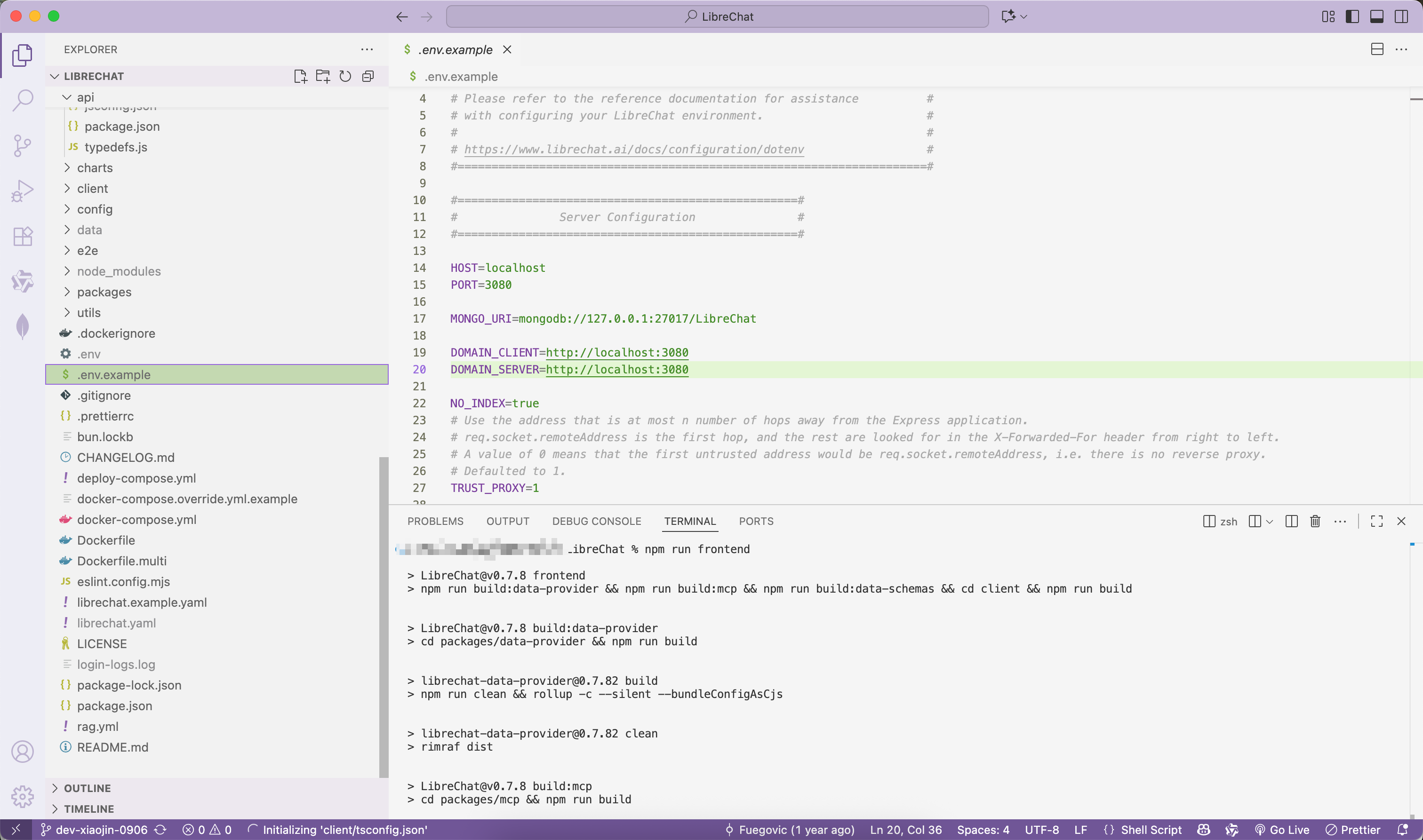Screen dimensions: 1423x840
Task: Expand the OUTLINE section
Action: (87, 788)
